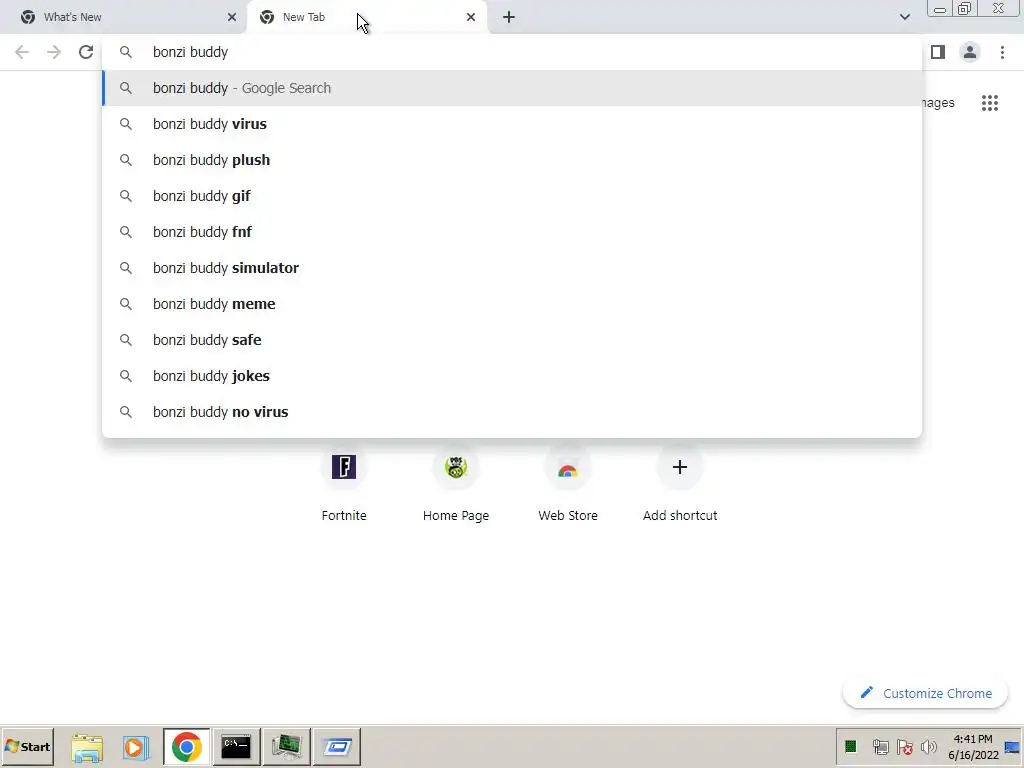
Task: Open the Fortnite shortcut icon
Action: click(x=344, y=467)
